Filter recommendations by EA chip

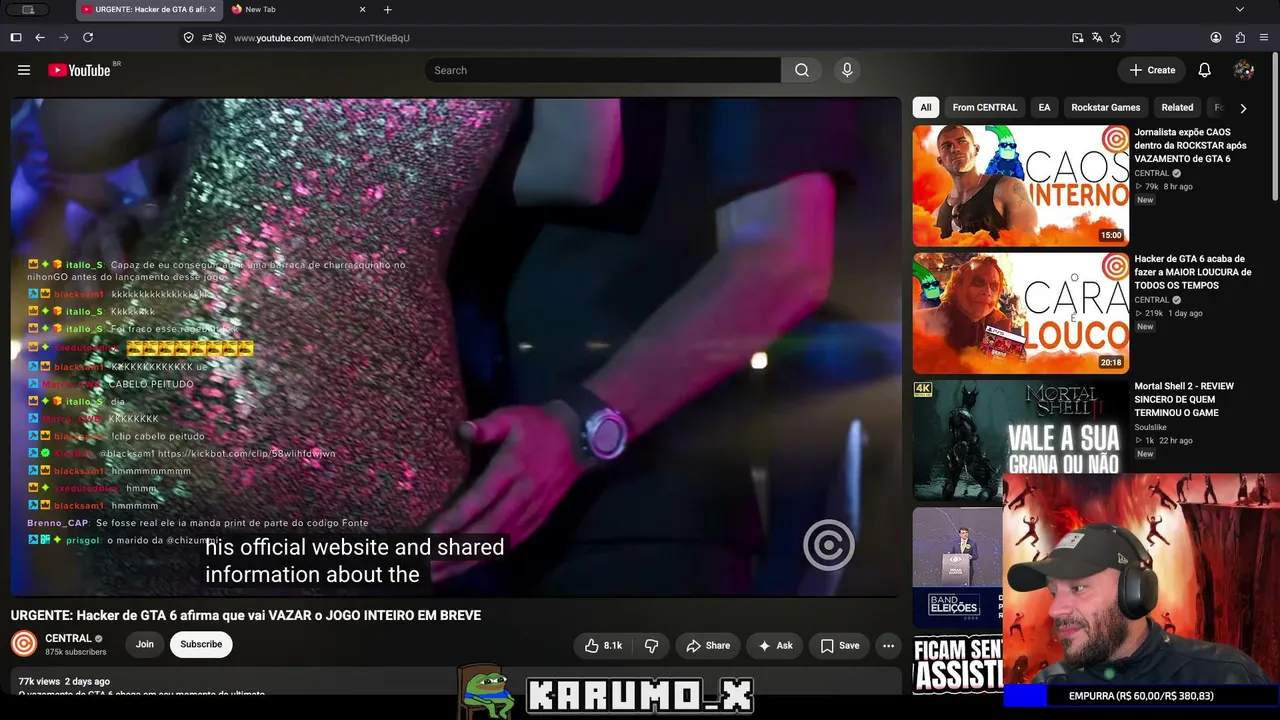[1044, 108]
